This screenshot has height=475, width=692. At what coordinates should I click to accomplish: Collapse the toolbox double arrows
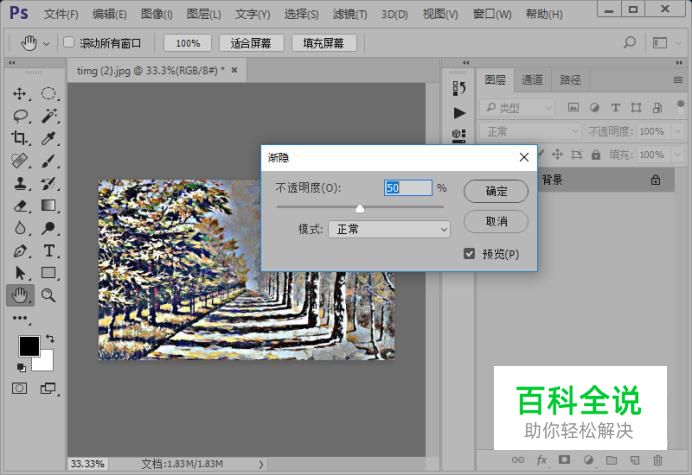pyautogui.click(x=12, y=63)
